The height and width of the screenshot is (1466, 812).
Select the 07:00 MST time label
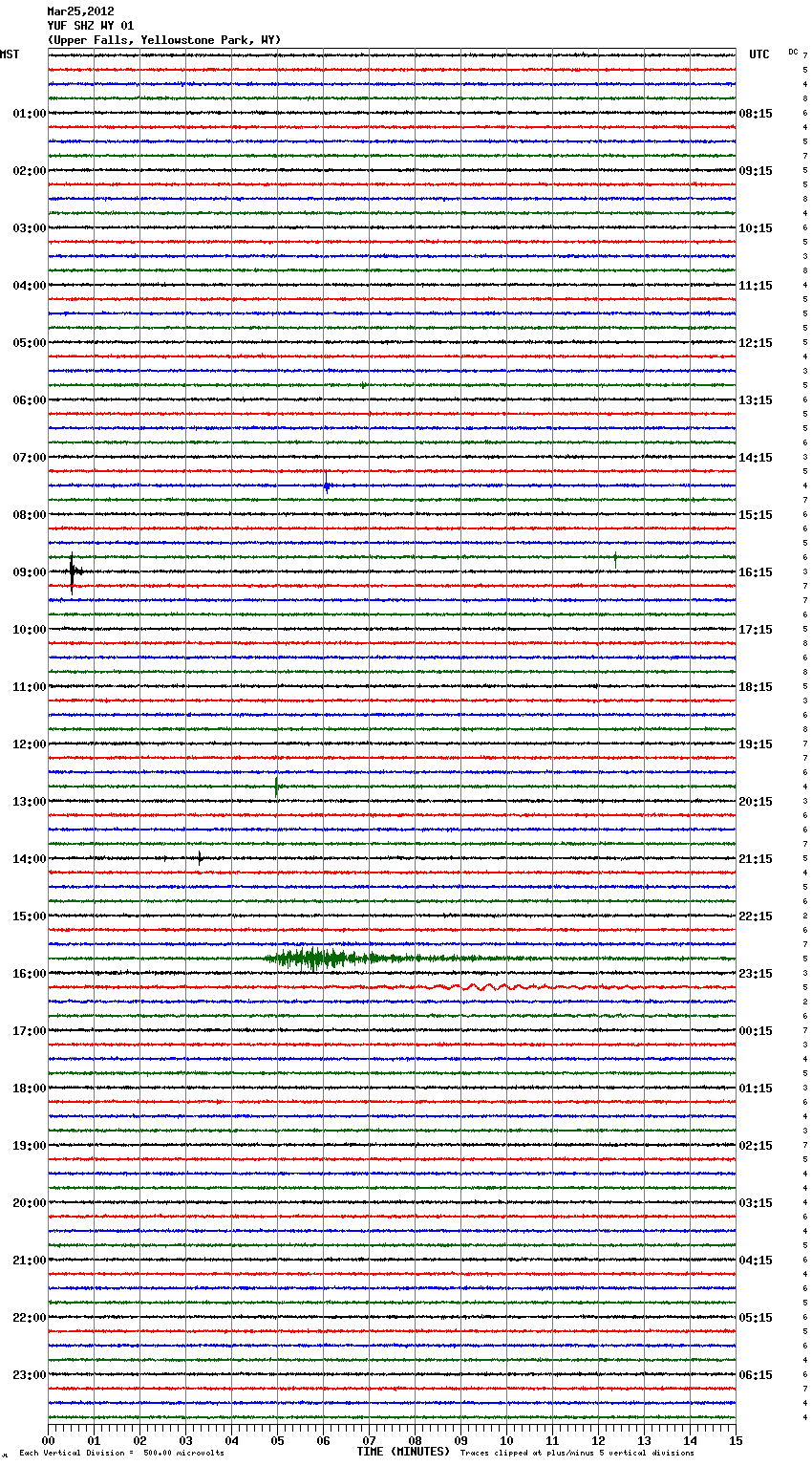click(x=30, y=458)
